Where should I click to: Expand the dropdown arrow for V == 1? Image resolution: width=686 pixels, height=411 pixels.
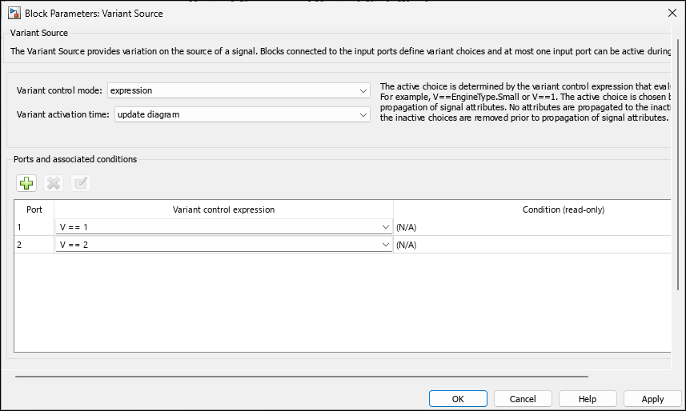coord(386,227)
